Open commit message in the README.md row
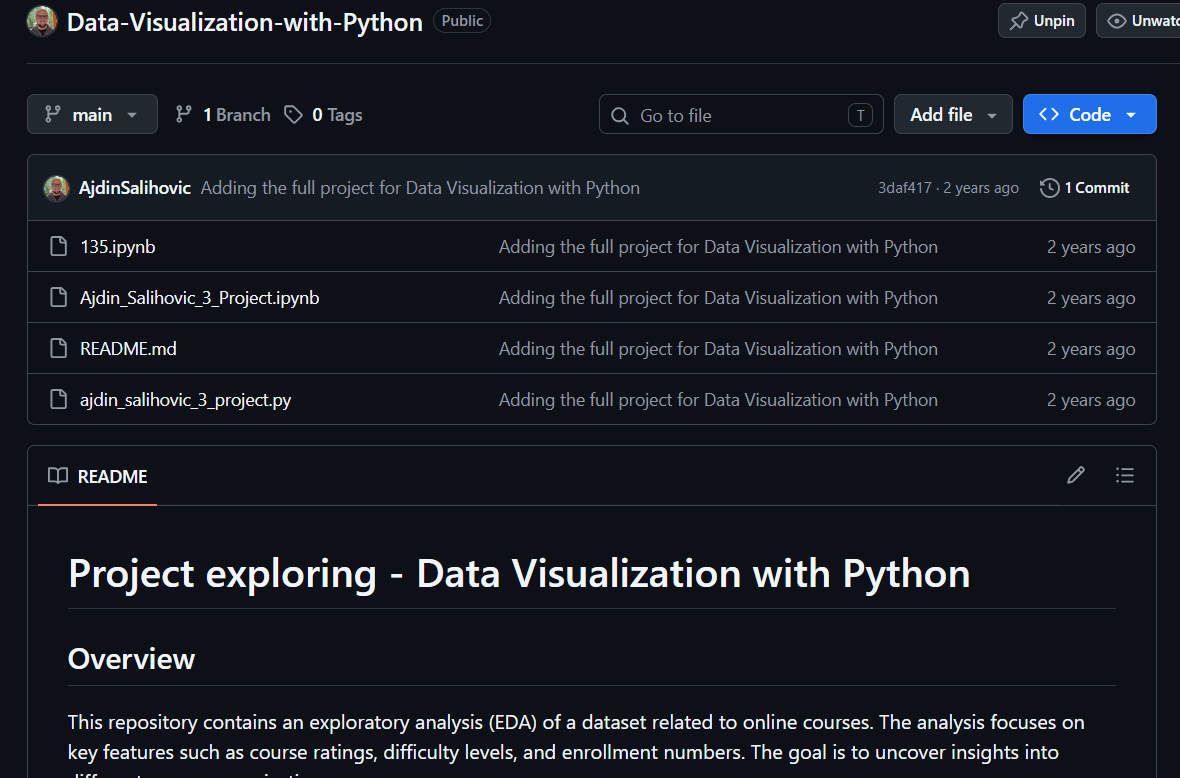Screen dimensions: 1180x778 click(718, 349)
